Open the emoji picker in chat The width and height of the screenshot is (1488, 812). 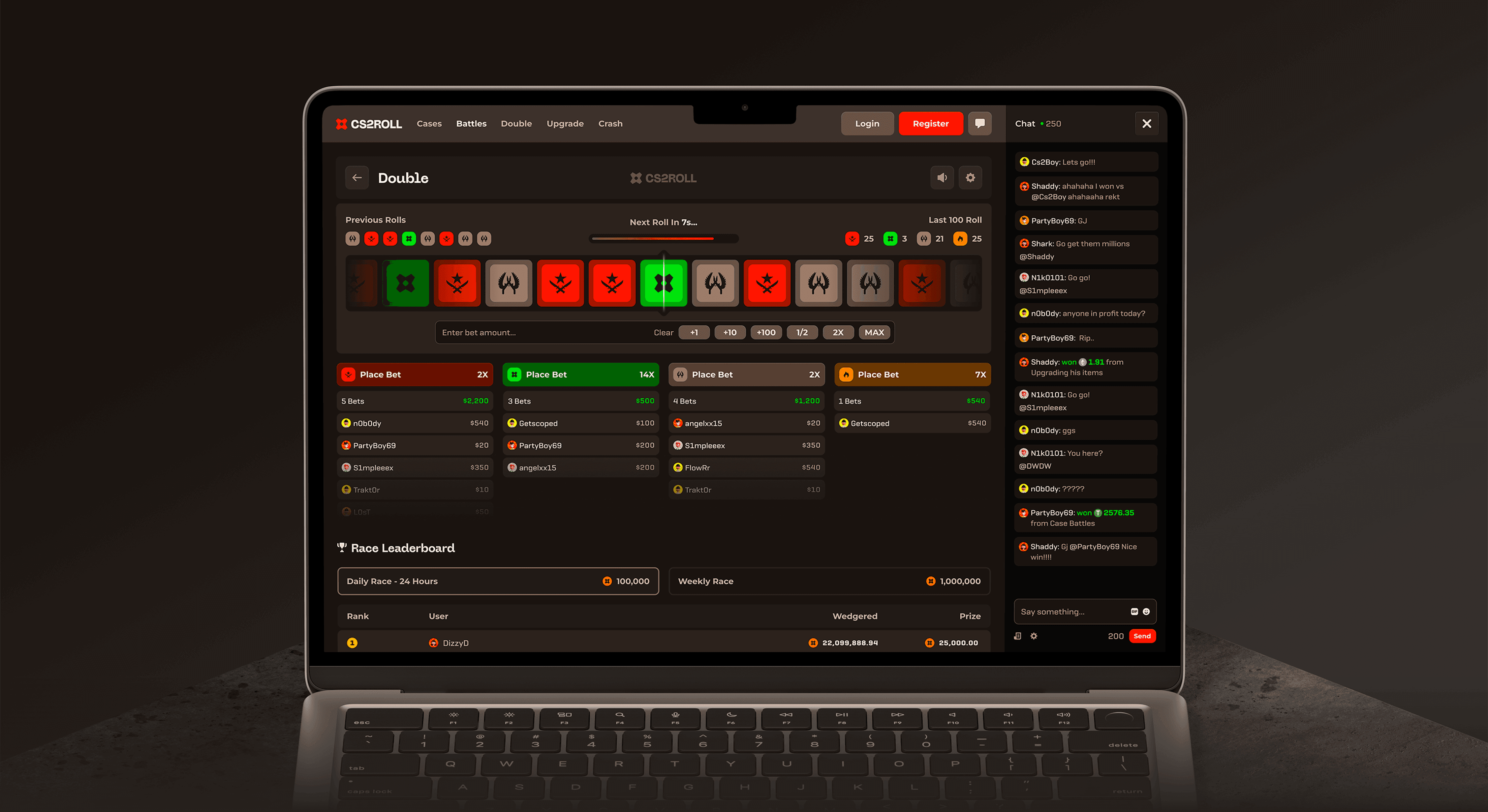1146,612
